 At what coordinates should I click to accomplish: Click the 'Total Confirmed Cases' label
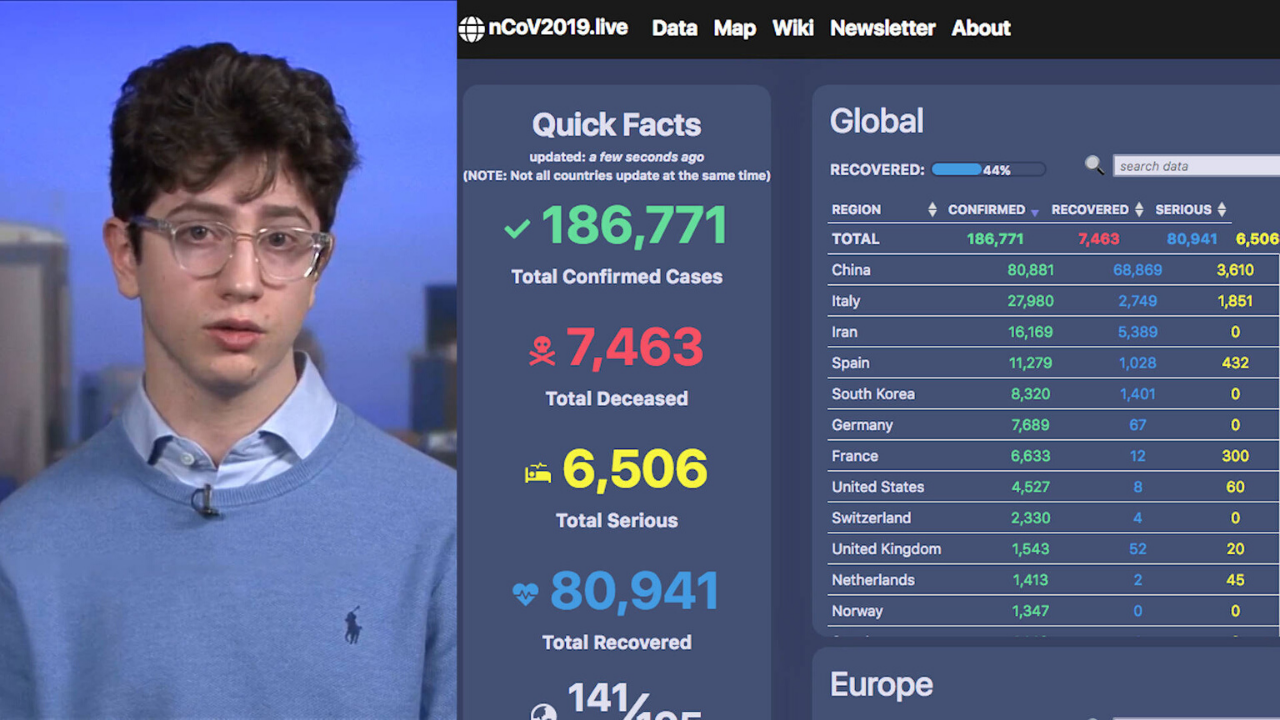click(617, 277)
